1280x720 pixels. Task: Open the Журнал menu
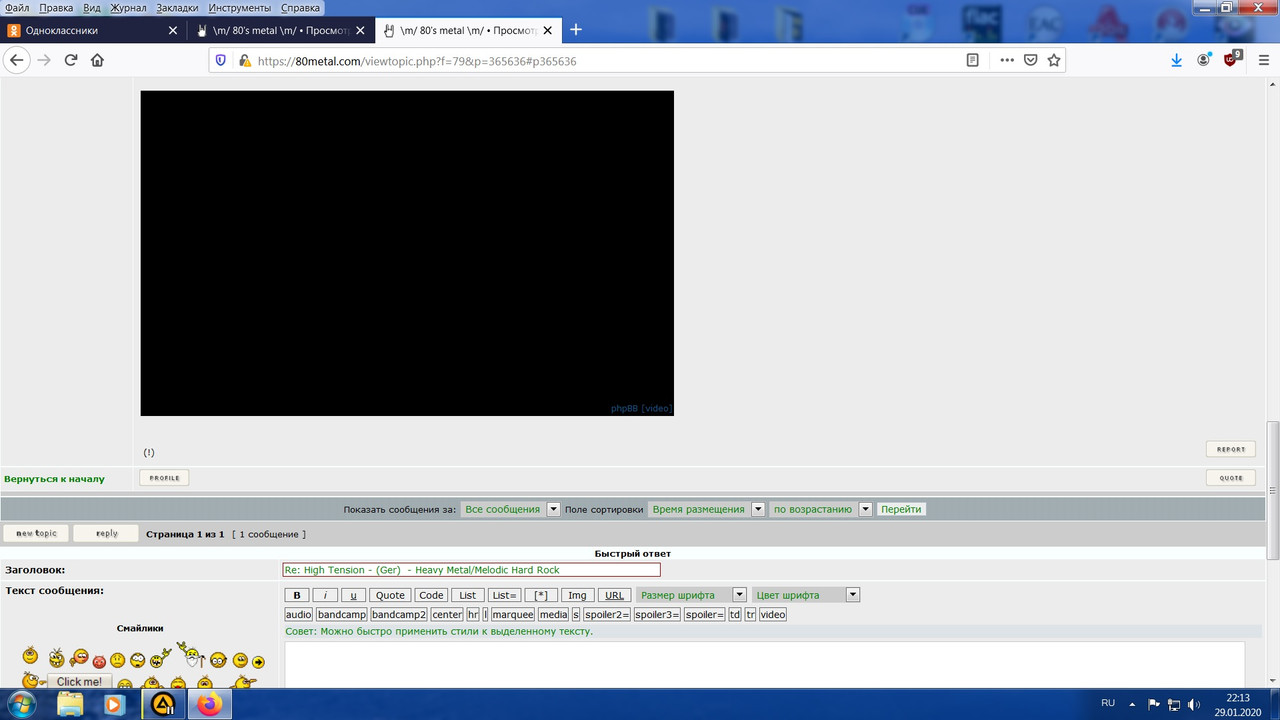127,7
